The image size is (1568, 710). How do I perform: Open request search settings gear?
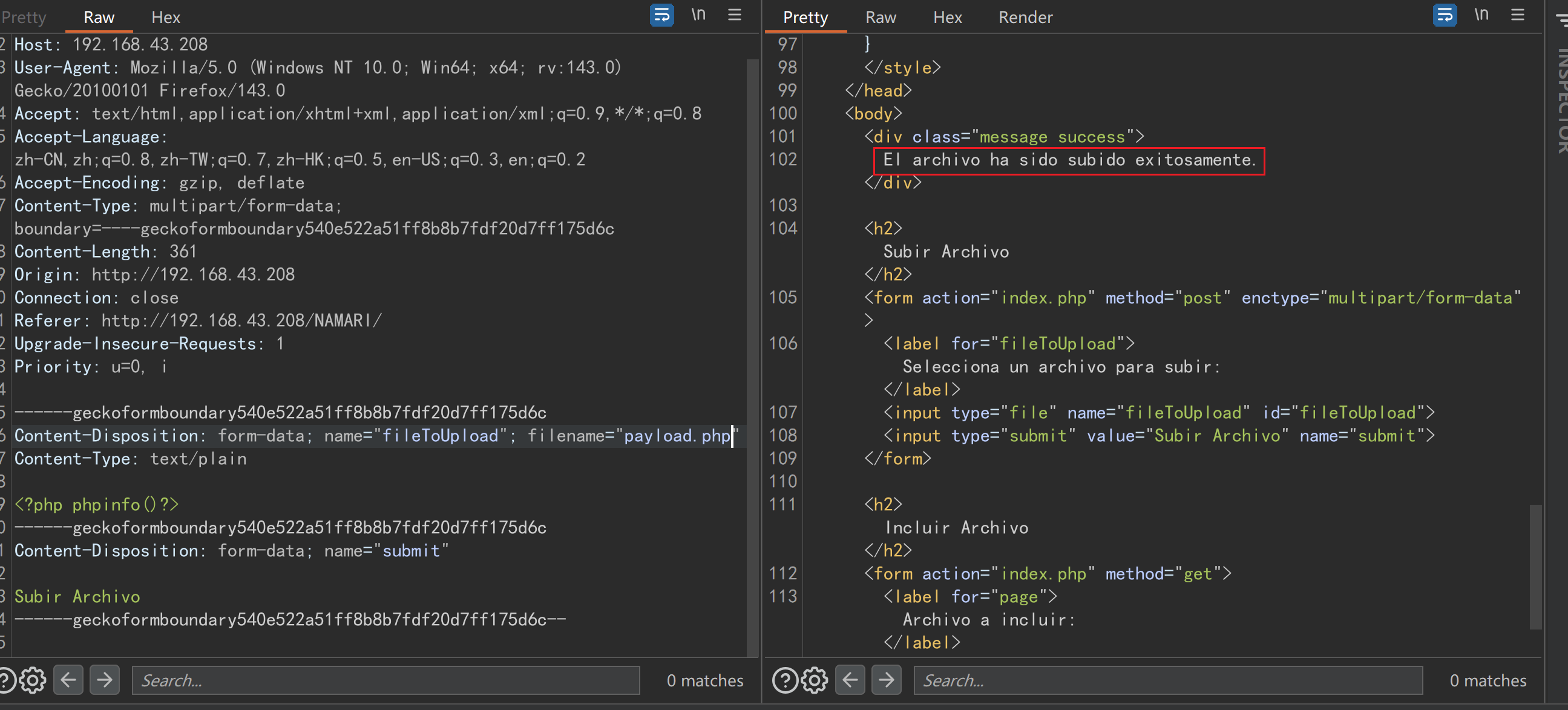point(32,680)
